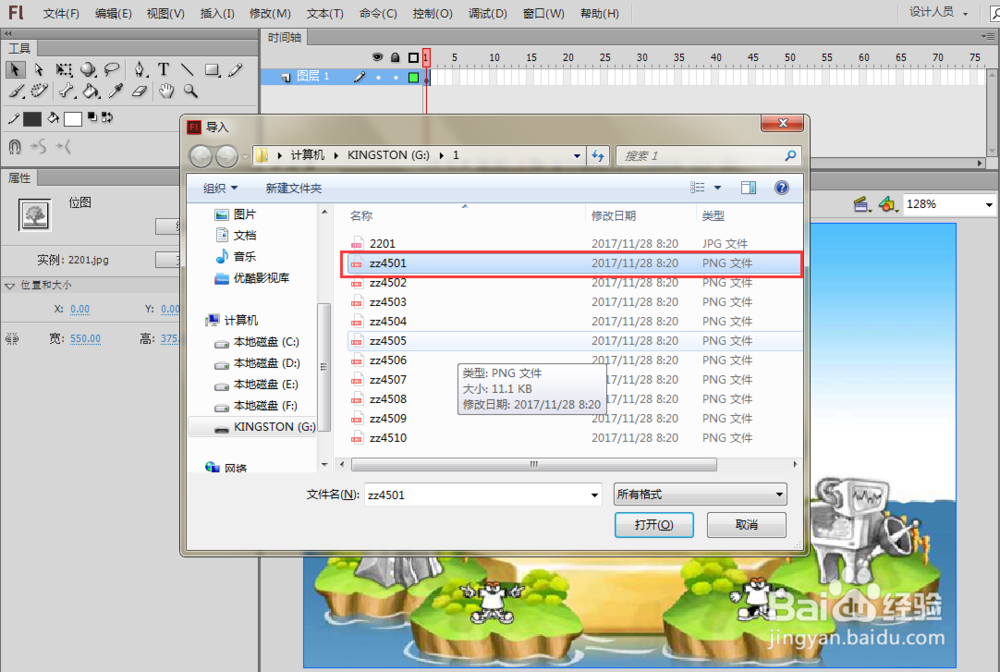Click the refresh button beside address bar
This screenshot has width=1000, height=672.
[x=598, y=156]
